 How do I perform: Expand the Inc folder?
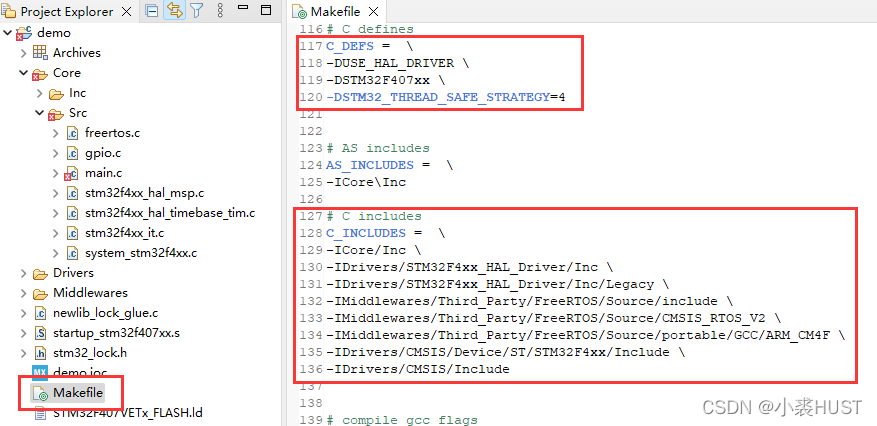(x=39, y=93)
